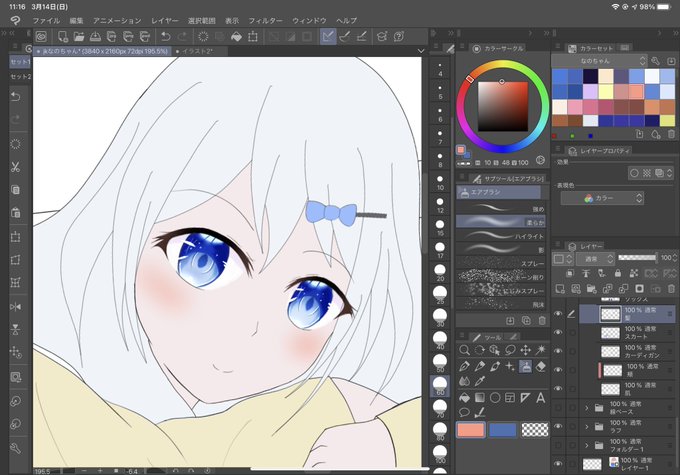The width and height of the screenshot is (680, 475).
Task: Select the airbrush tool icon
Action: click(526, 366)
